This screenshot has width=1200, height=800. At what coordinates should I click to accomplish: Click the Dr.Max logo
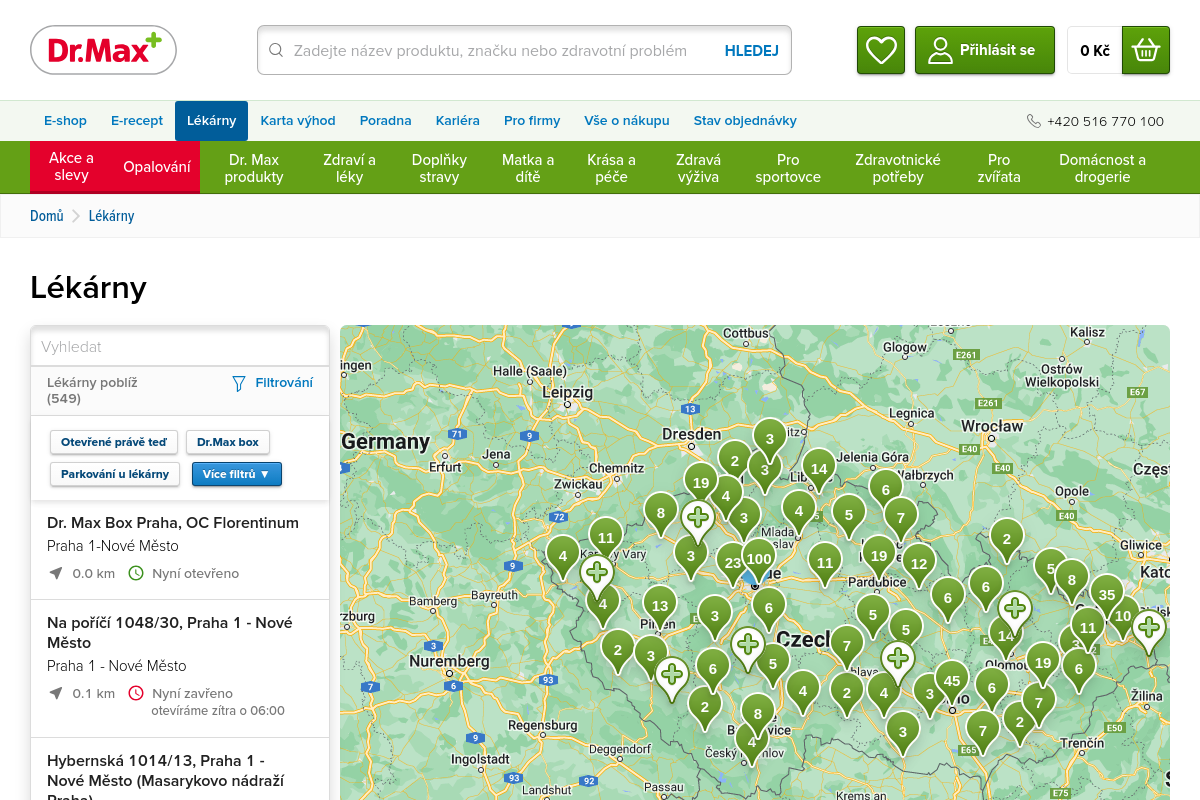103,50
